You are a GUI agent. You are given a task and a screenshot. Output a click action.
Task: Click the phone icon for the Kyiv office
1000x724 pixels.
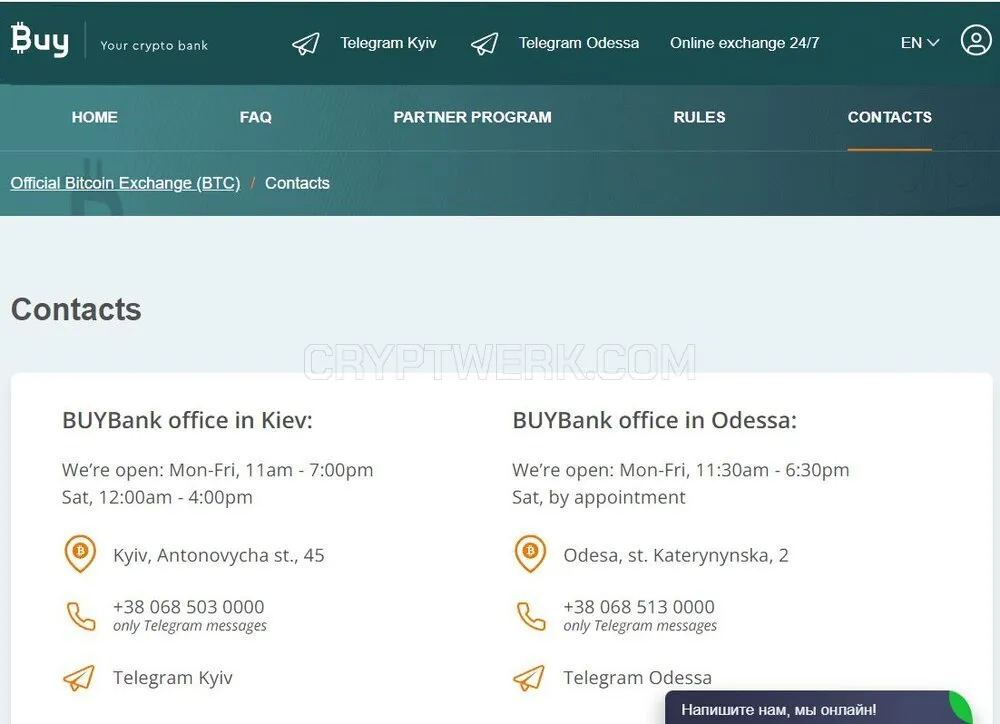pyautogui.click(x=81, y=616)
